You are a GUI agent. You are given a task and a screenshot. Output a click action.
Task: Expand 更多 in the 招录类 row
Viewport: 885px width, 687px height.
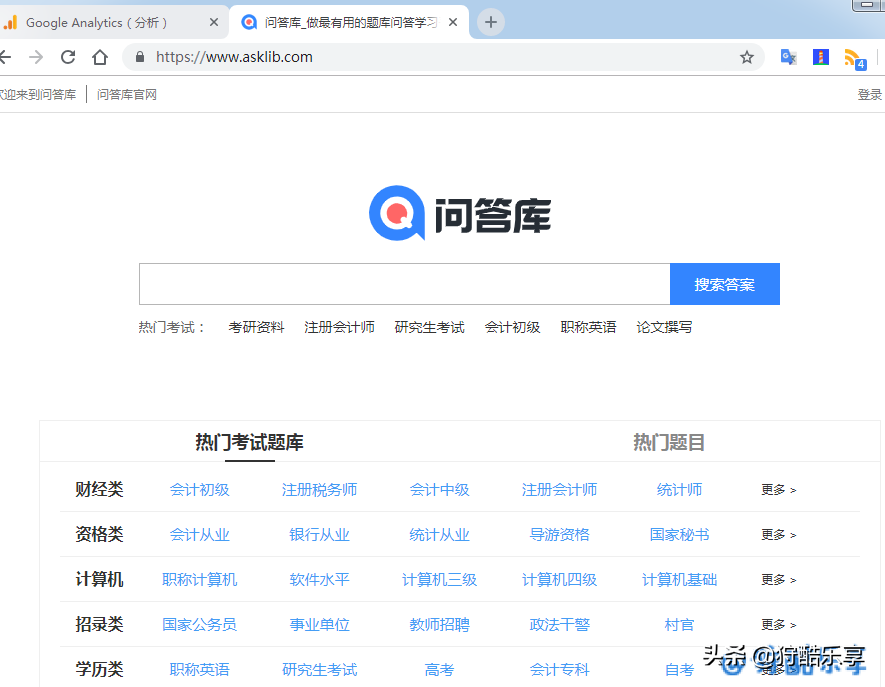click(778, 625)
